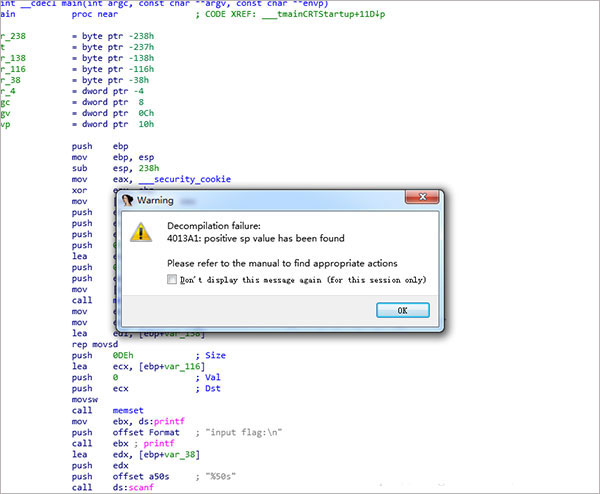
Task: Tick the Don't display this message again checkbox
Action: click(172, 279)
